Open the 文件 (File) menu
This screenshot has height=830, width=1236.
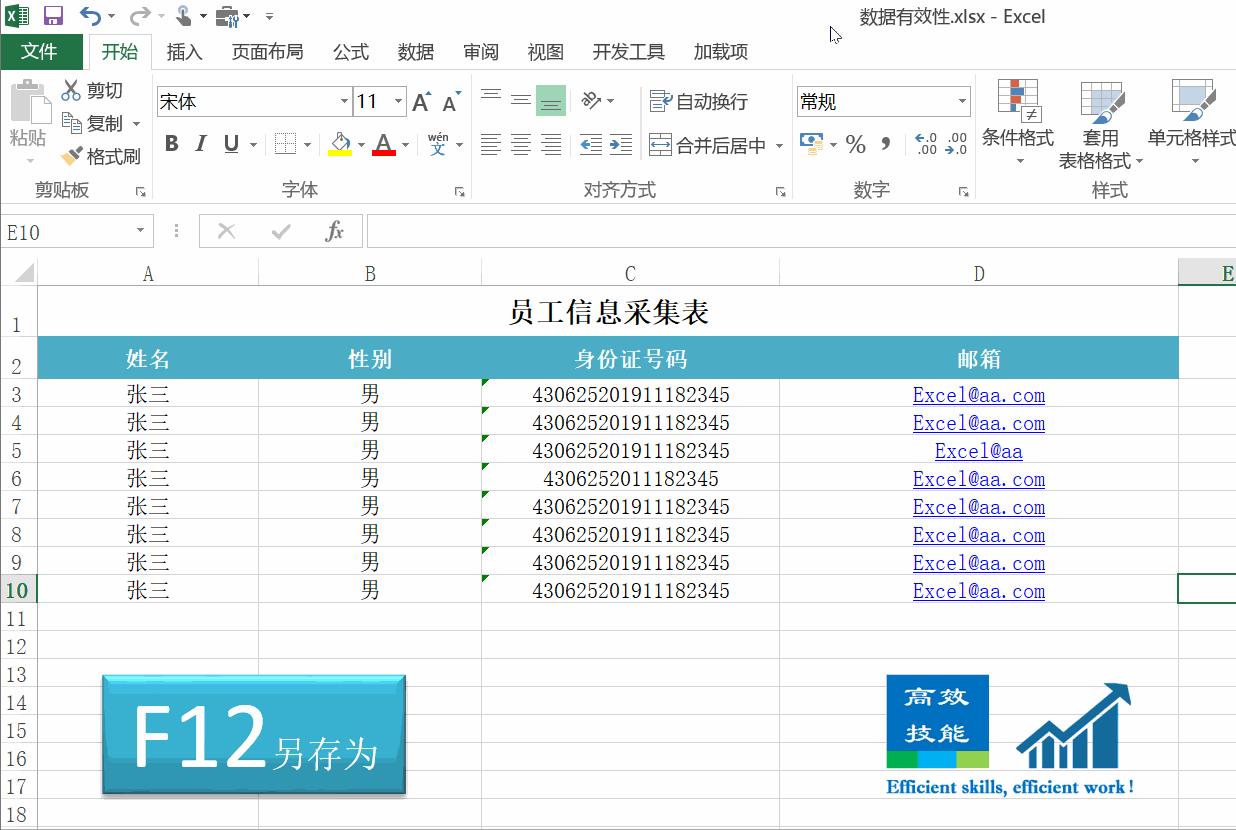point(42,51)
